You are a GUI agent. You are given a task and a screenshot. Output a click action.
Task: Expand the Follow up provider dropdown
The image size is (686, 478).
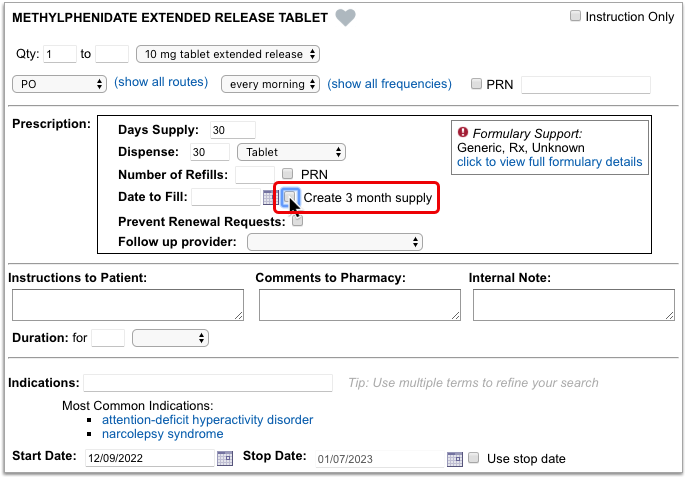pos(335,242)
